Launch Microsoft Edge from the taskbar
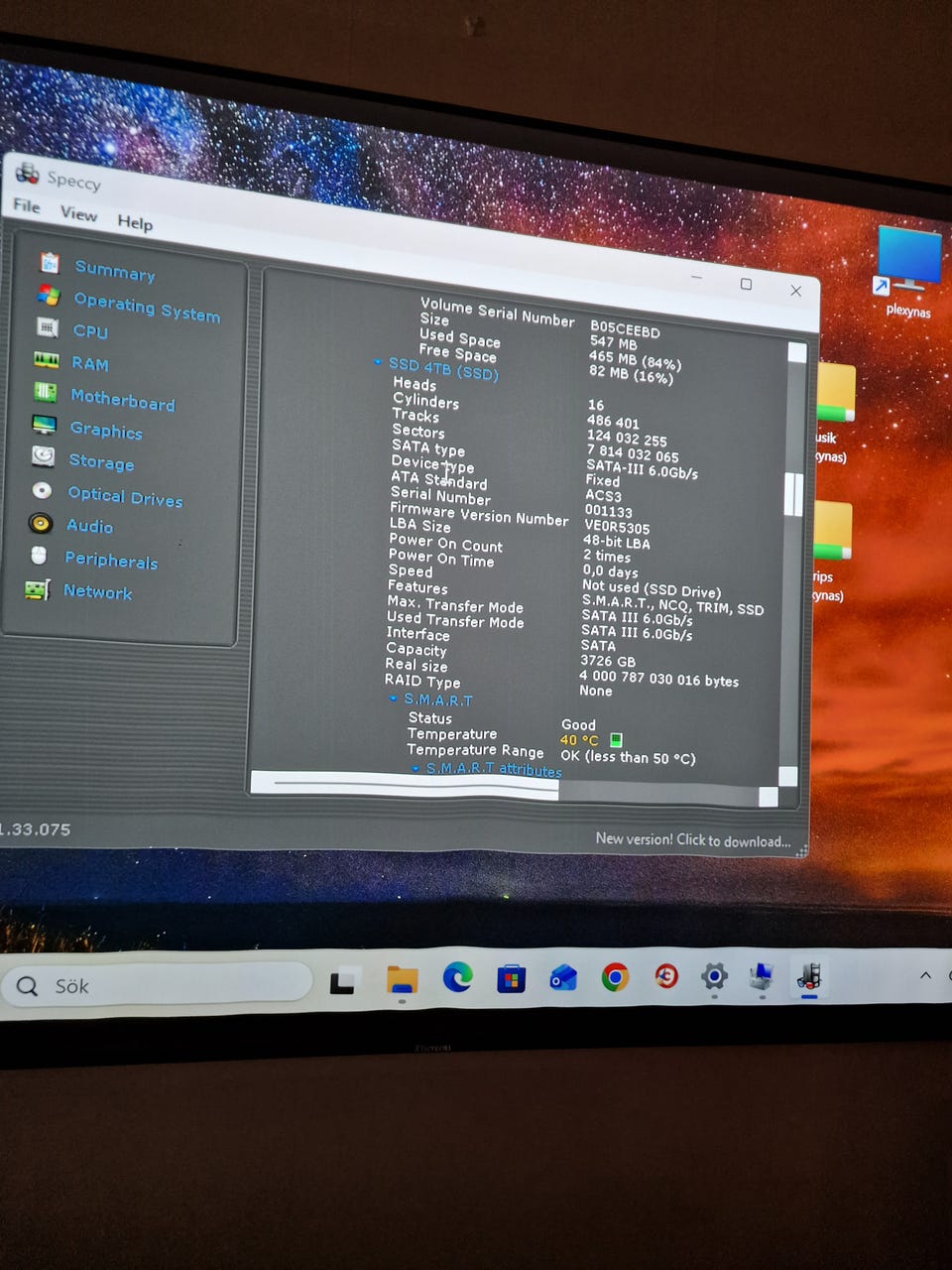 457,978
